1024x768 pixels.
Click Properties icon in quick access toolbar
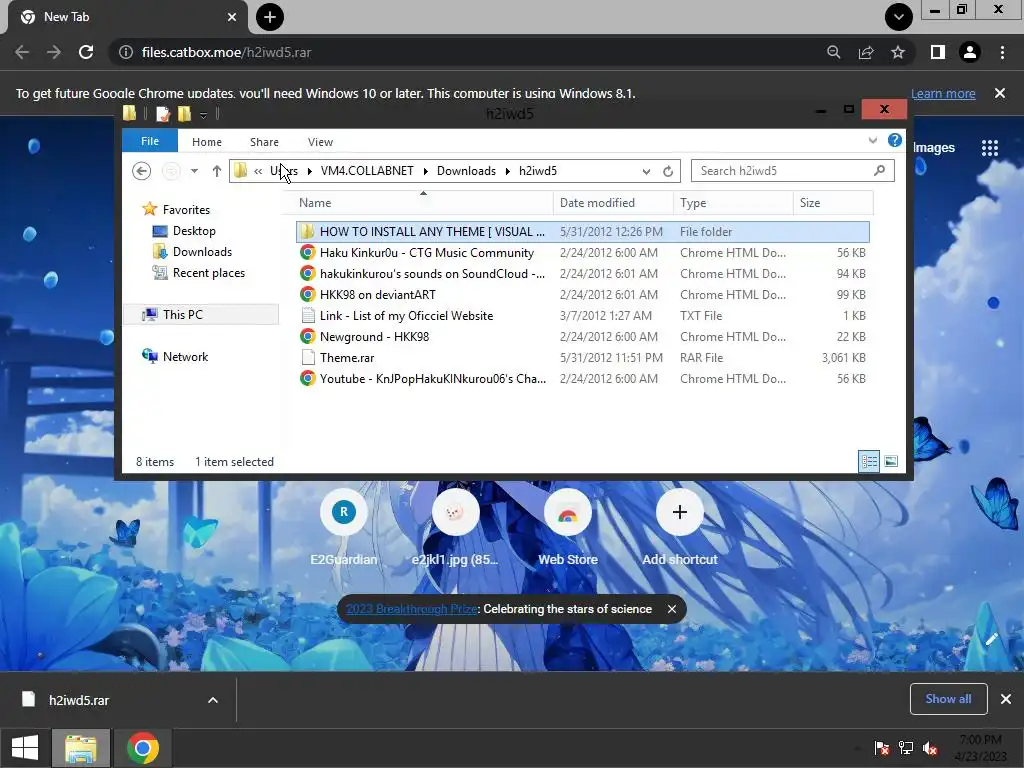pos(163,114)
